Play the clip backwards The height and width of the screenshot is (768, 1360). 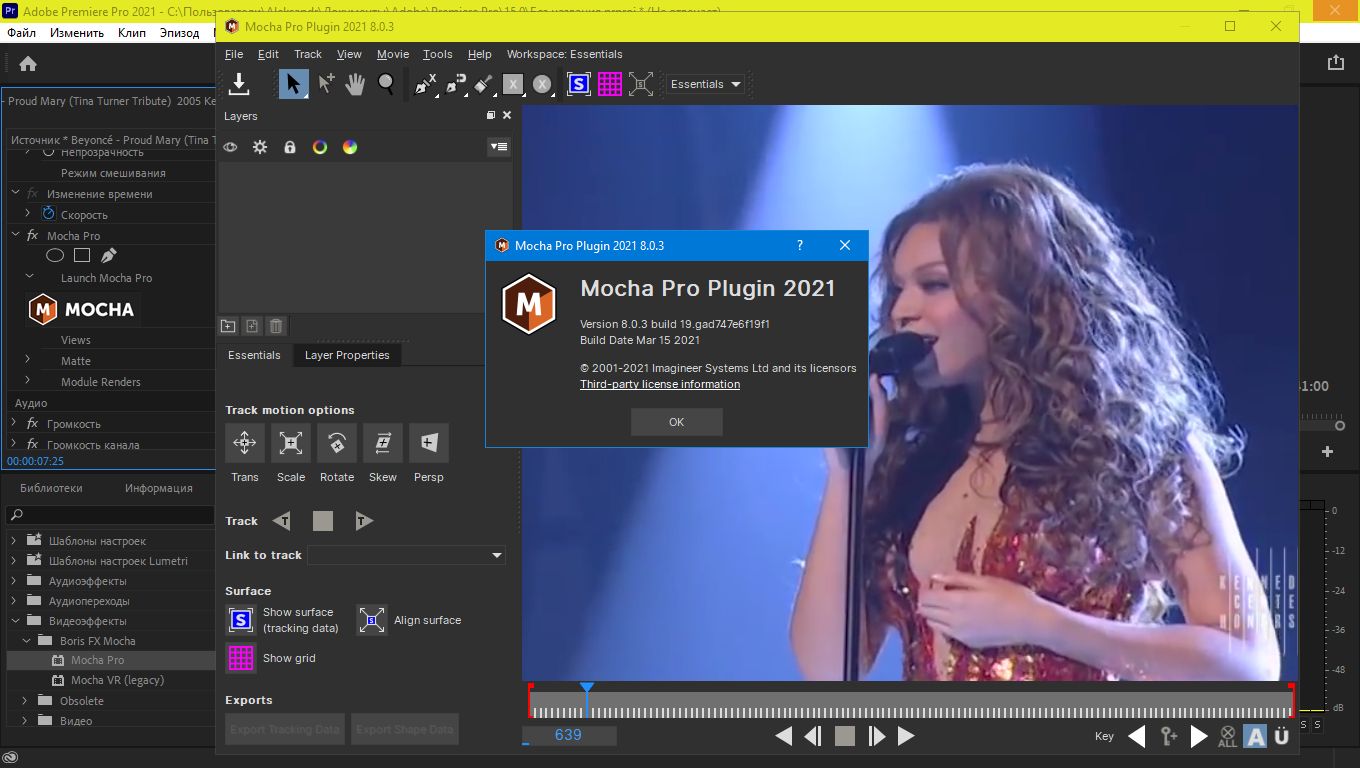pos(783,736)
